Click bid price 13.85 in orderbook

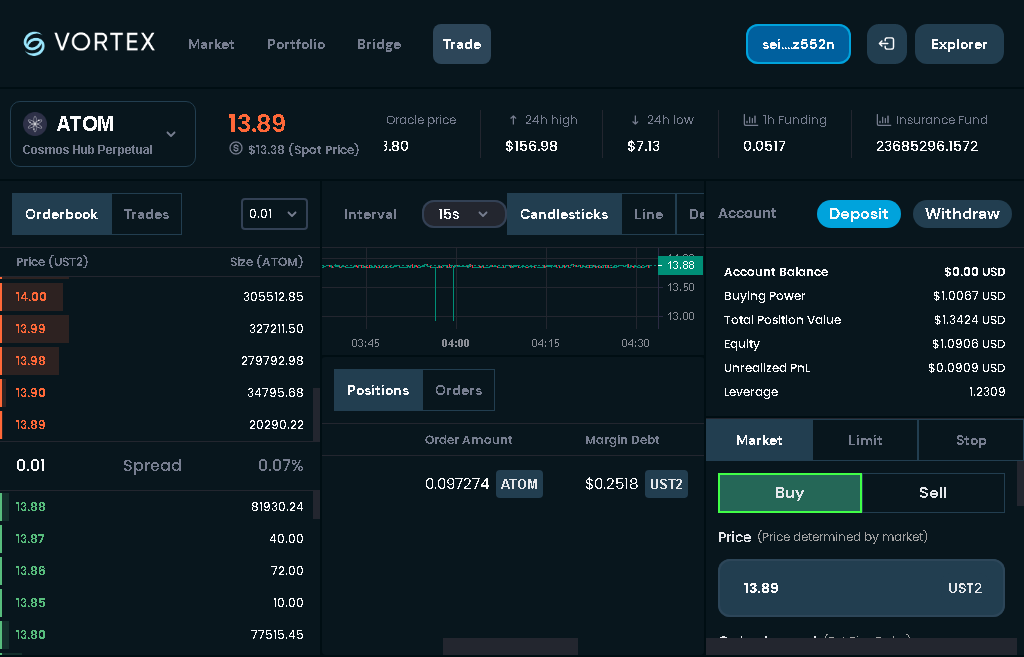pos(31,603)
